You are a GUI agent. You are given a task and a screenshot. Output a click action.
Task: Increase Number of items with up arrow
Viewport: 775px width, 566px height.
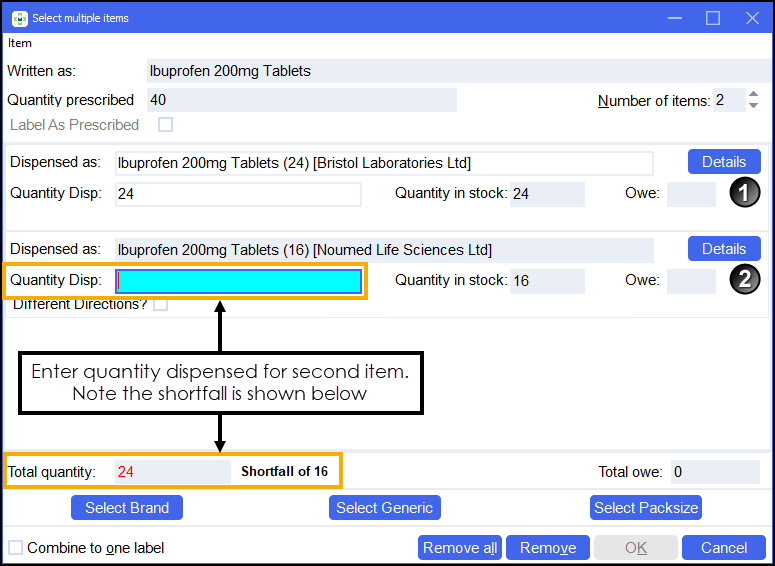[x=754, y=95]
